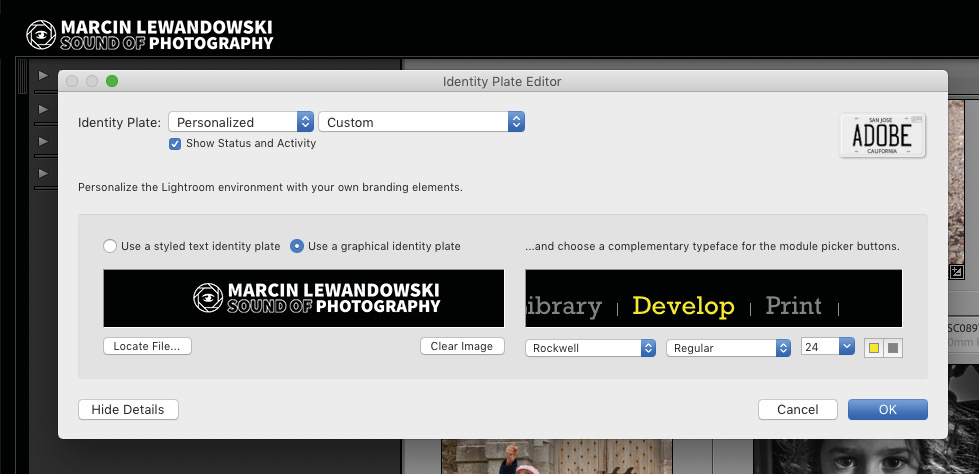Open the font size 24 dropdown
The height and width of the screenshot is (474, 979).
828,347
